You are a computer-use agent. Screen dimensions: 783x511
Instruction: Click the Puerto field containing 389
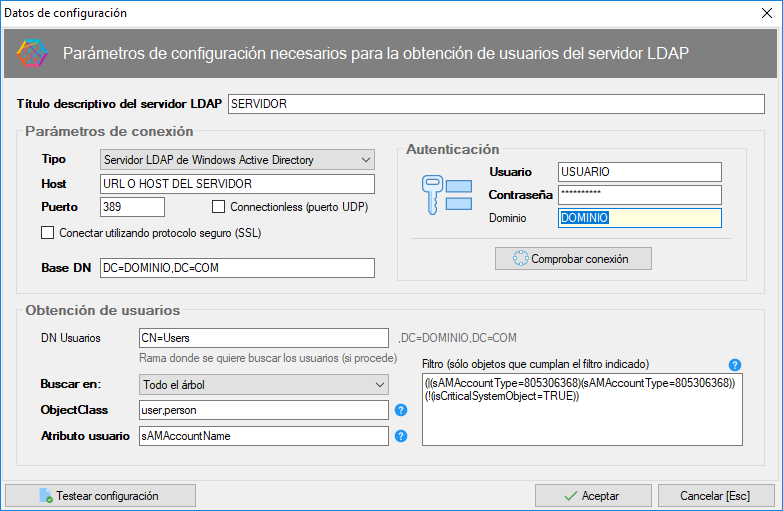(132, 207)
